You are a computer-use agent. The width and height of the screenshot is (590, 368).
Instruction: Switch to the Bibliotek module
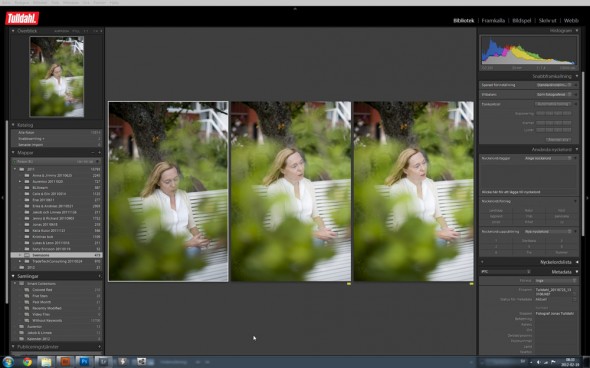463,20
